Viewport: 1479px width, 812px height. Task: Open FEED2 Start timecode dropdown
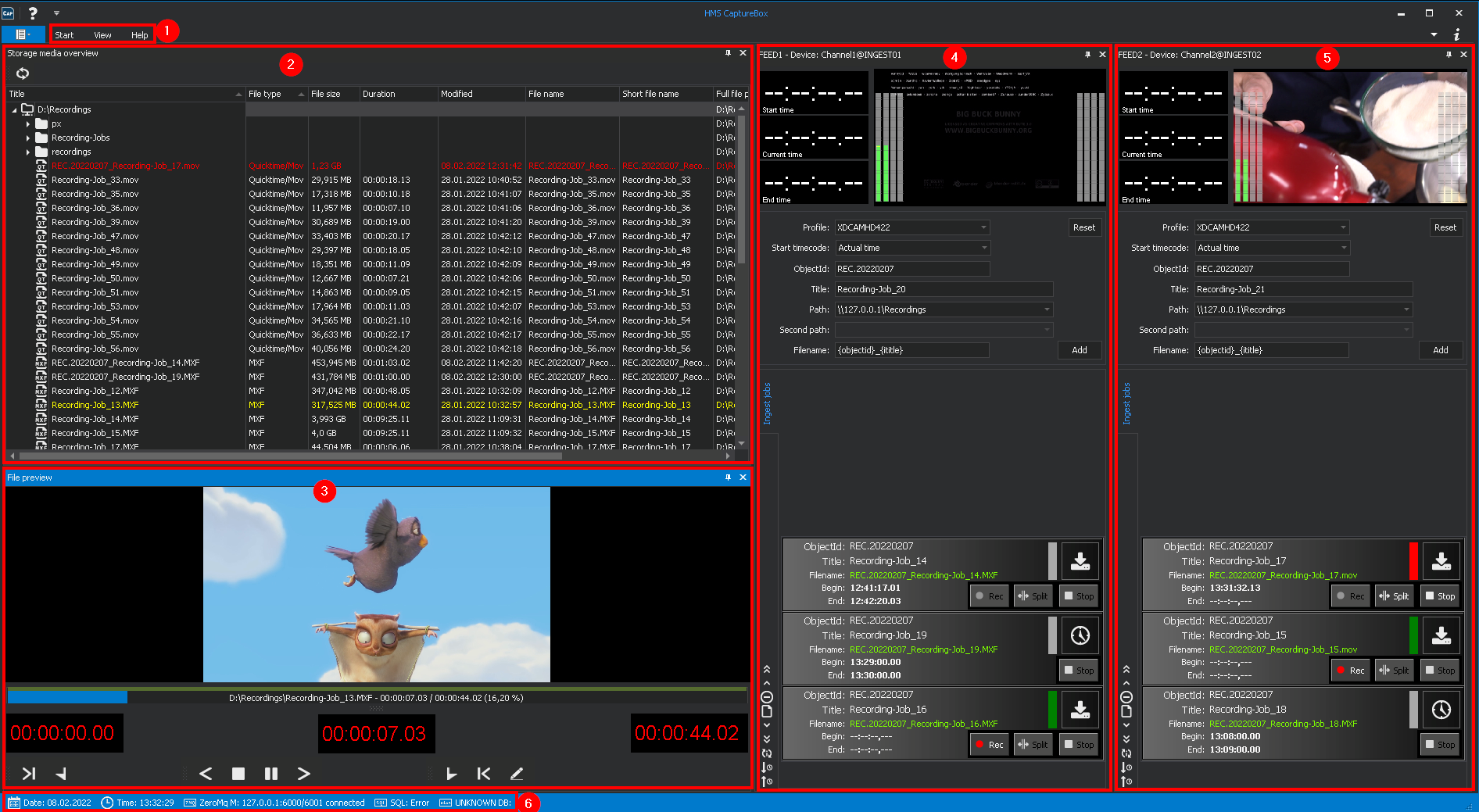tap(1343, 248)
